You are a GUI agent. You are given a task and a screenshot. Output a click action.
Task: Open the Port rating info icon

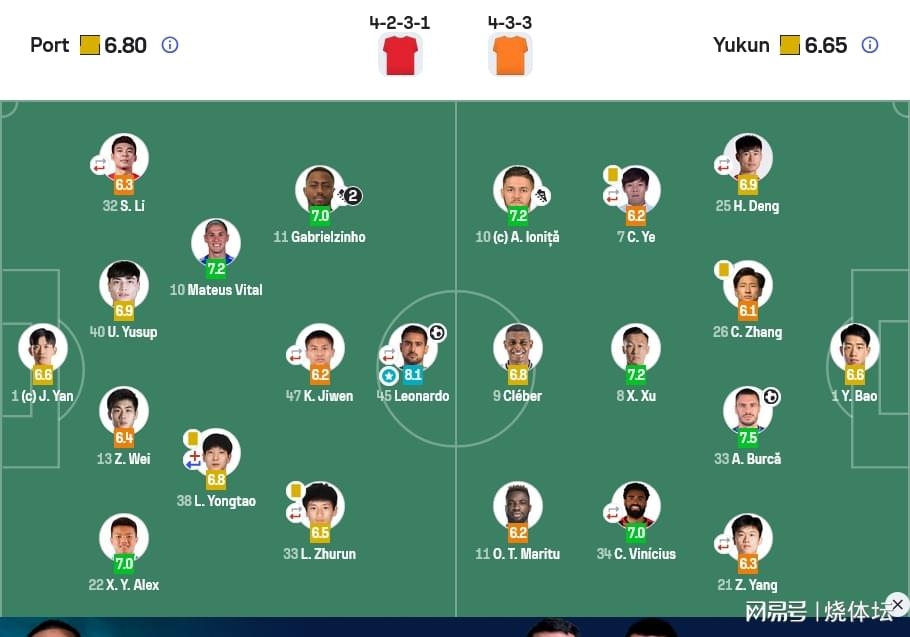tap(169, 46)
